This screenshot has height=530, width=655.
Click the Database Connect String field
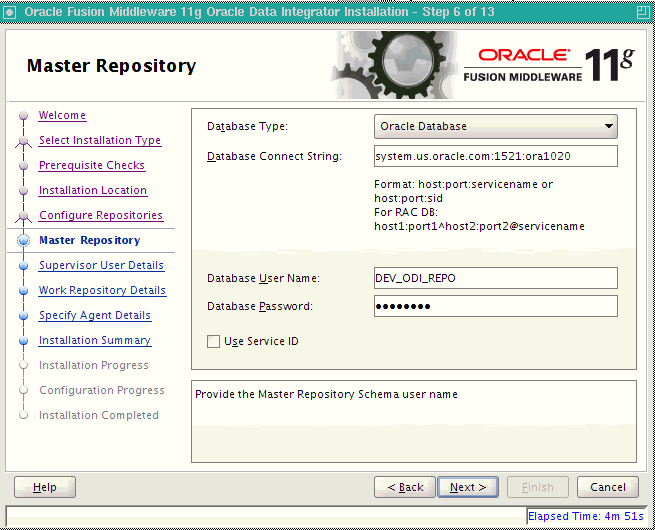[x=495, y=156]
